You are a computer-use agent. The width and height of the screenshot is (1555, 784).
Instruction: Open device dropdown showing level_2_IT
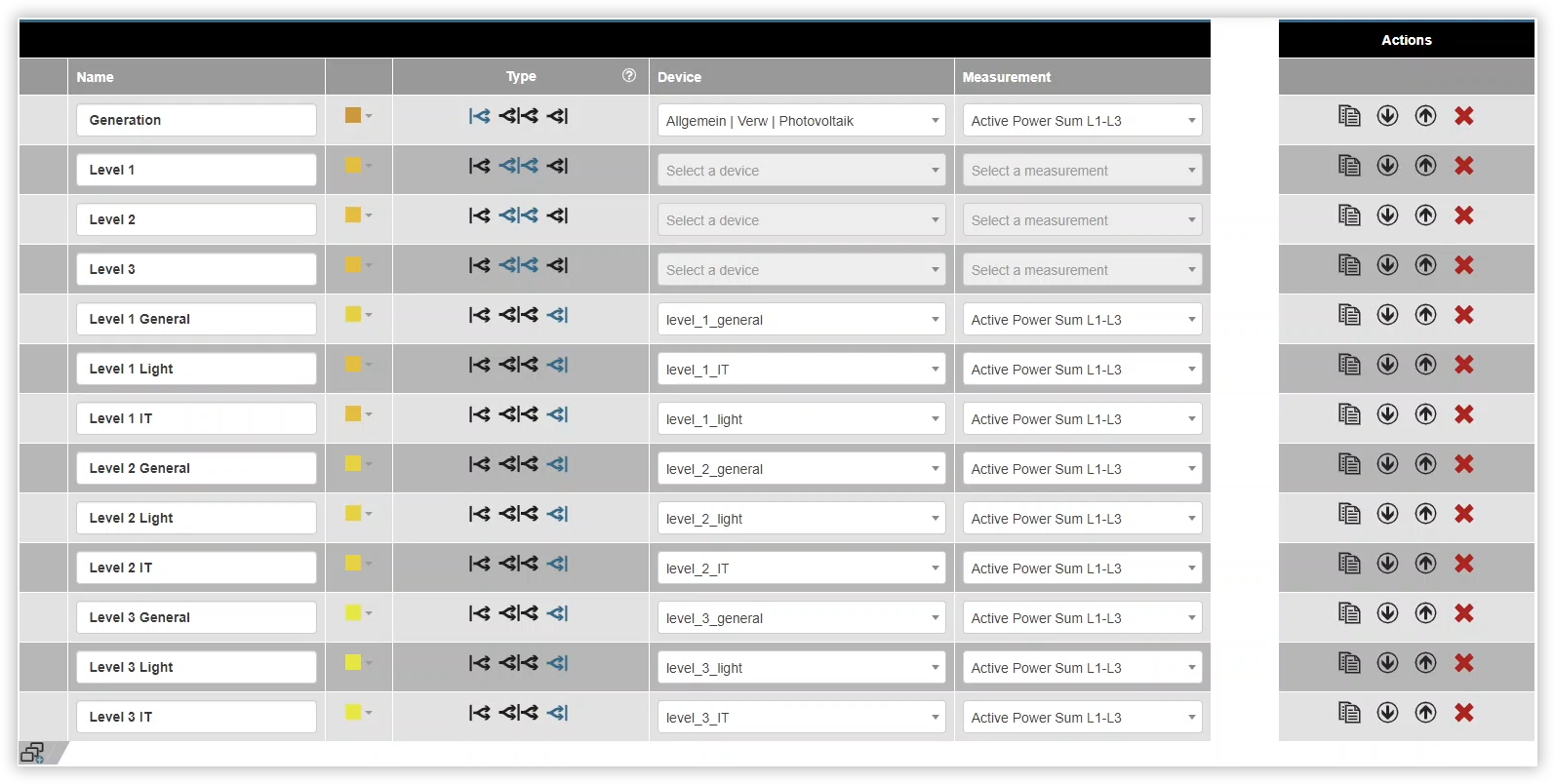click(x=801, y=568)
